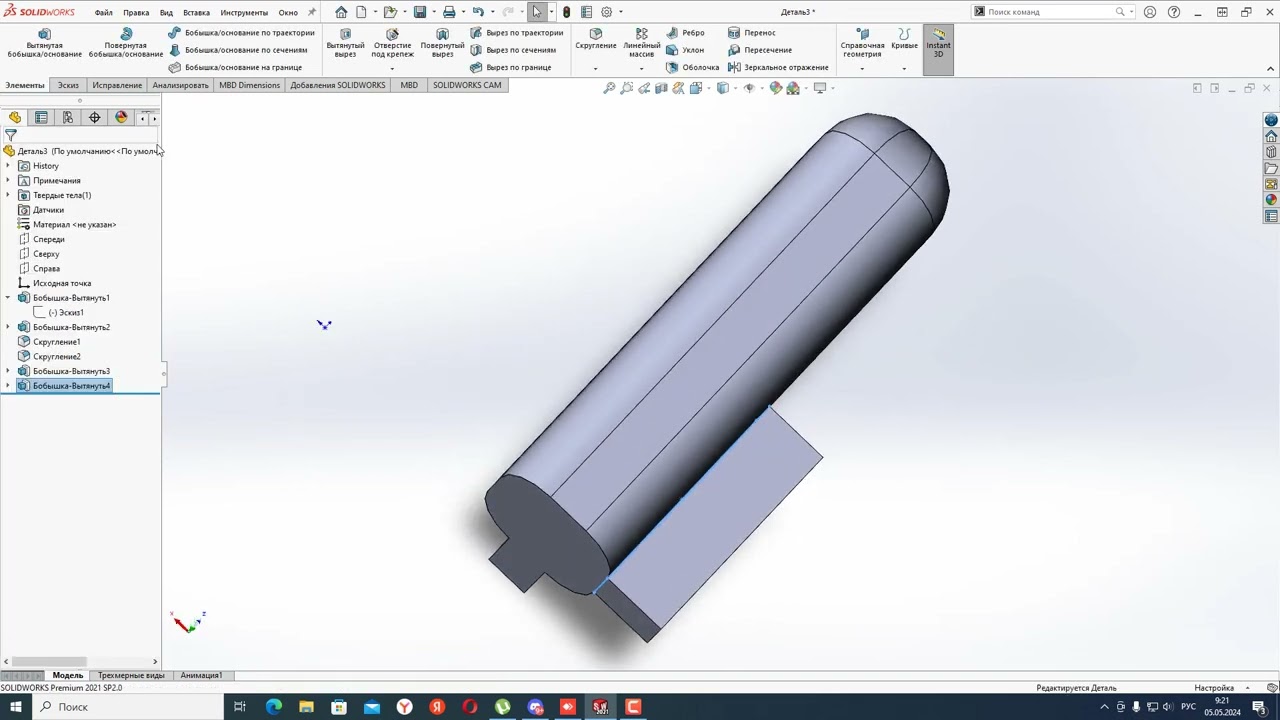Choose Вырез по траектории
This screenshot has width=1280, height=720.
pyautogui.click(x=517, y=33)
